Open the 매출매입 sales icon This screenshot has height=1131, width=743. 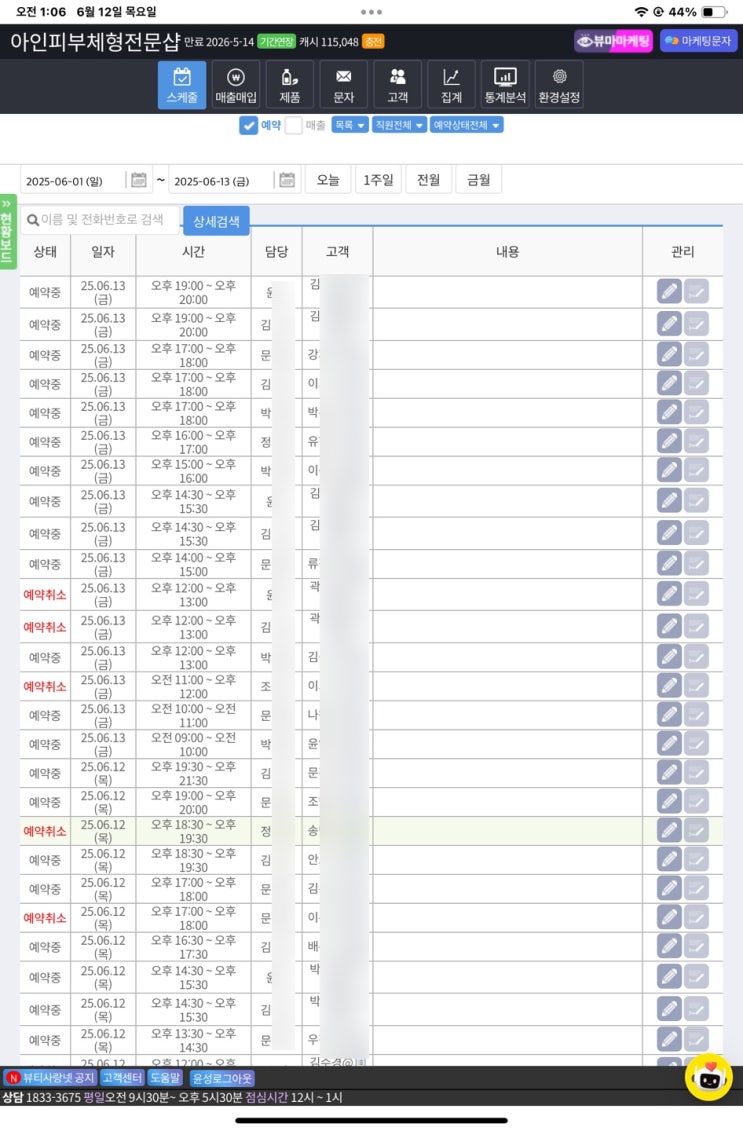(236, 84)
